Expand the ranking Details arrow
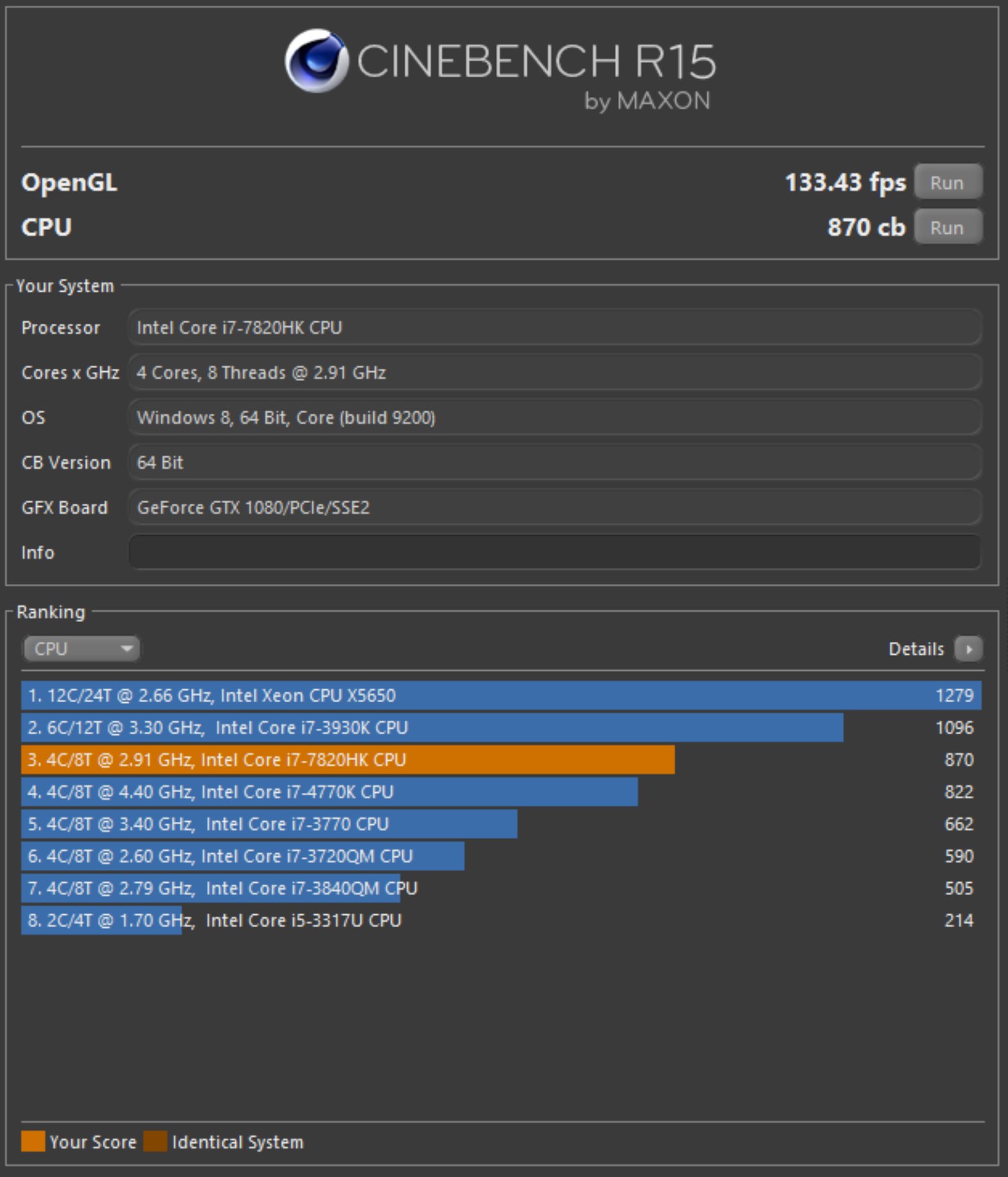The width and height of the screenshot is (1008, 1177). click(x=968, y=649)
